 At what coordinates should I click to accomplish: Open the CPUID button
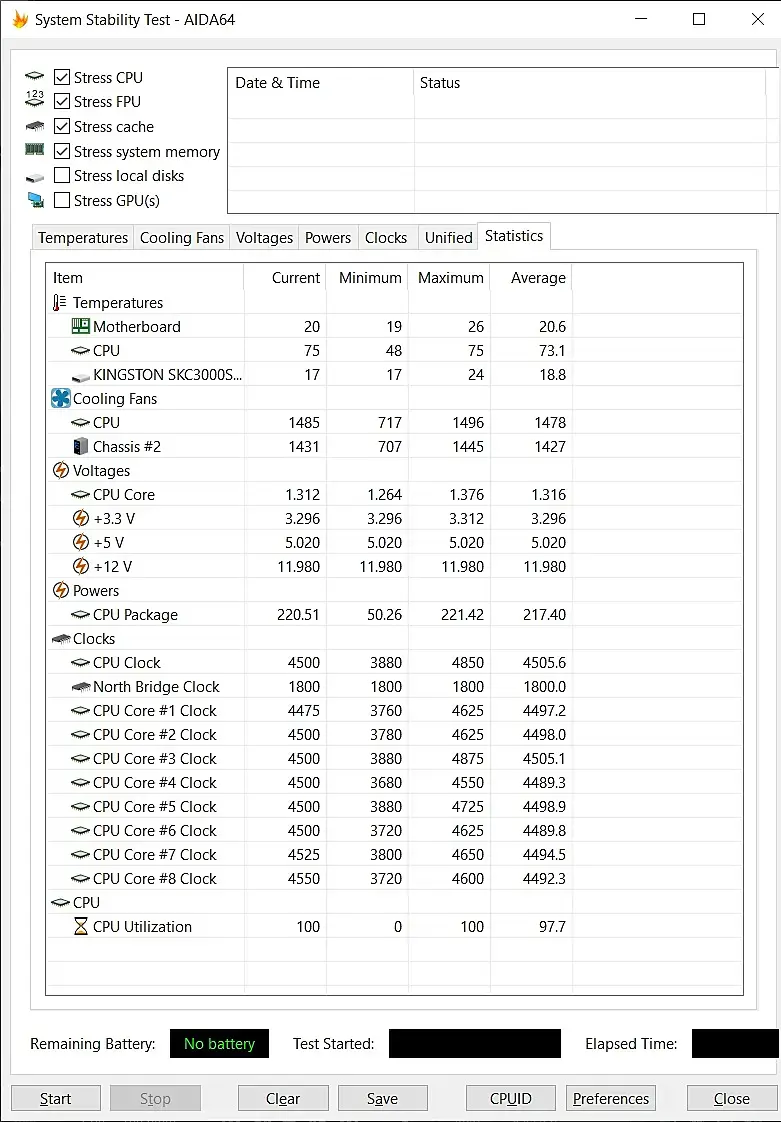tap(510, 1098)
